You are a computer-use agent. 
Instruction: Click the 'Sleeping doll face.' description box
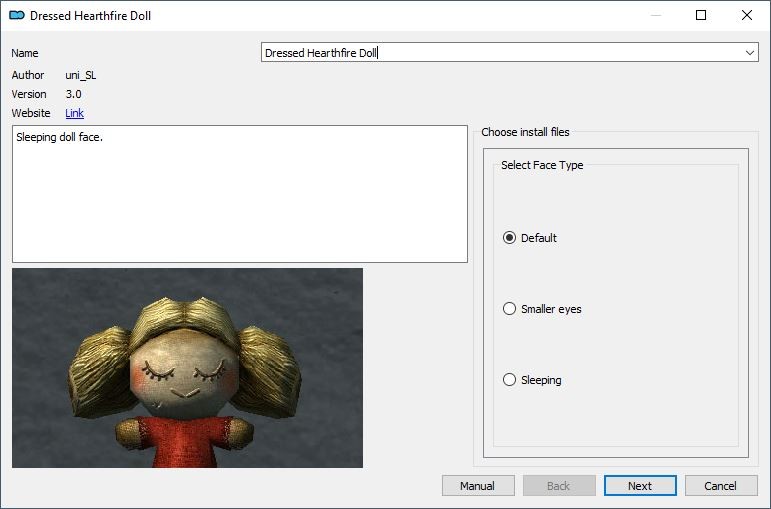pos(240,194)
